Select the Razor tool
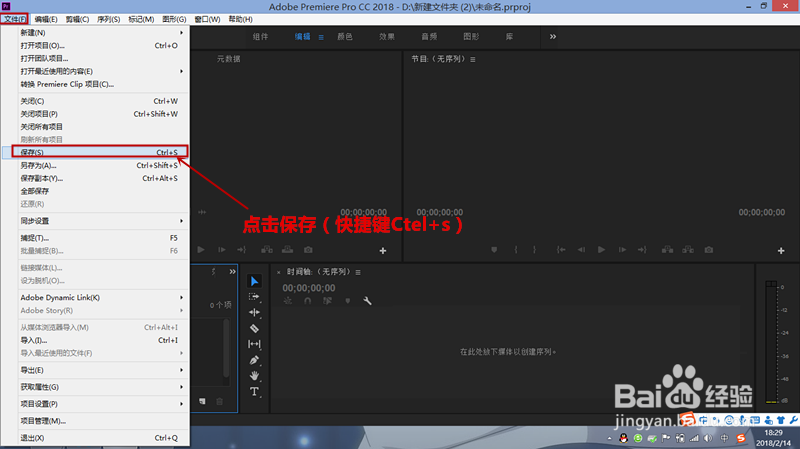The width and height of the screenshot is (800, 449). tap(254, 329)
